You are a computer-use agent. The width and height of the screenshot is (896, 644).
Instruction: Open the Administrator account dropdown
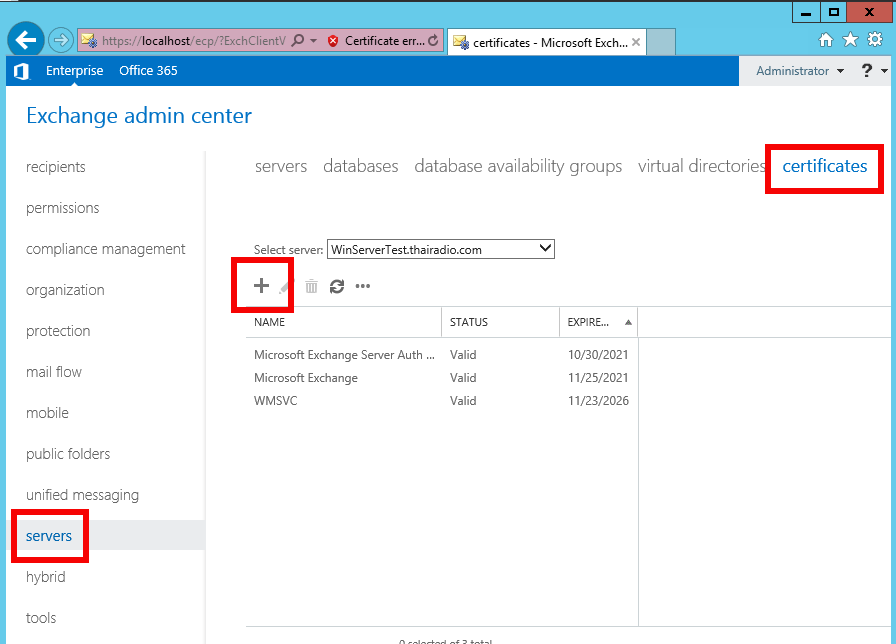[800, 71]
